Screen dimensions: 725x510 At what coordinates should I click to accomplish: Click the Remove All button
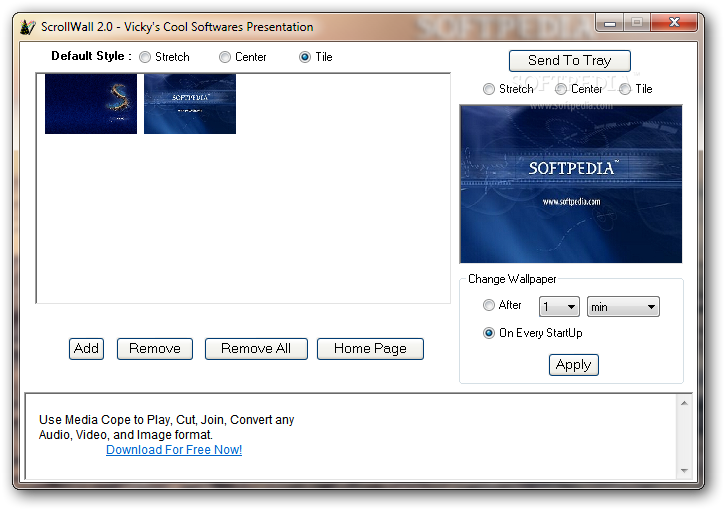256,349
